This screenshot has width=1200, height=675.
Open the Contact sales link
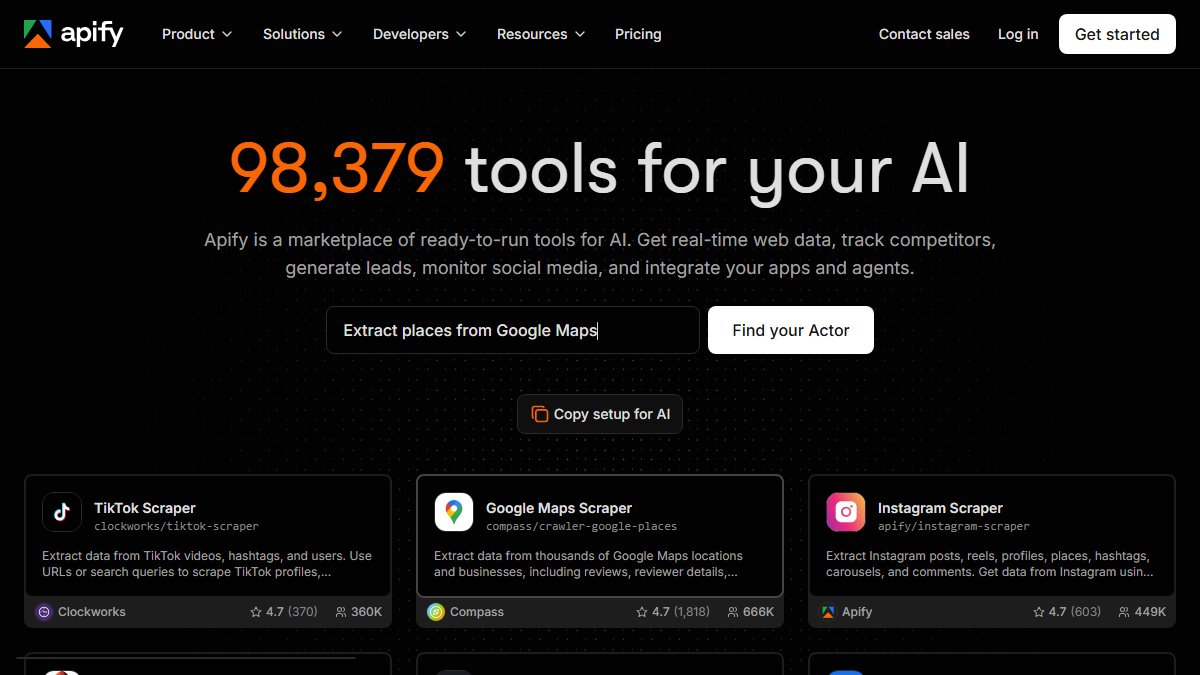point(924,34)
